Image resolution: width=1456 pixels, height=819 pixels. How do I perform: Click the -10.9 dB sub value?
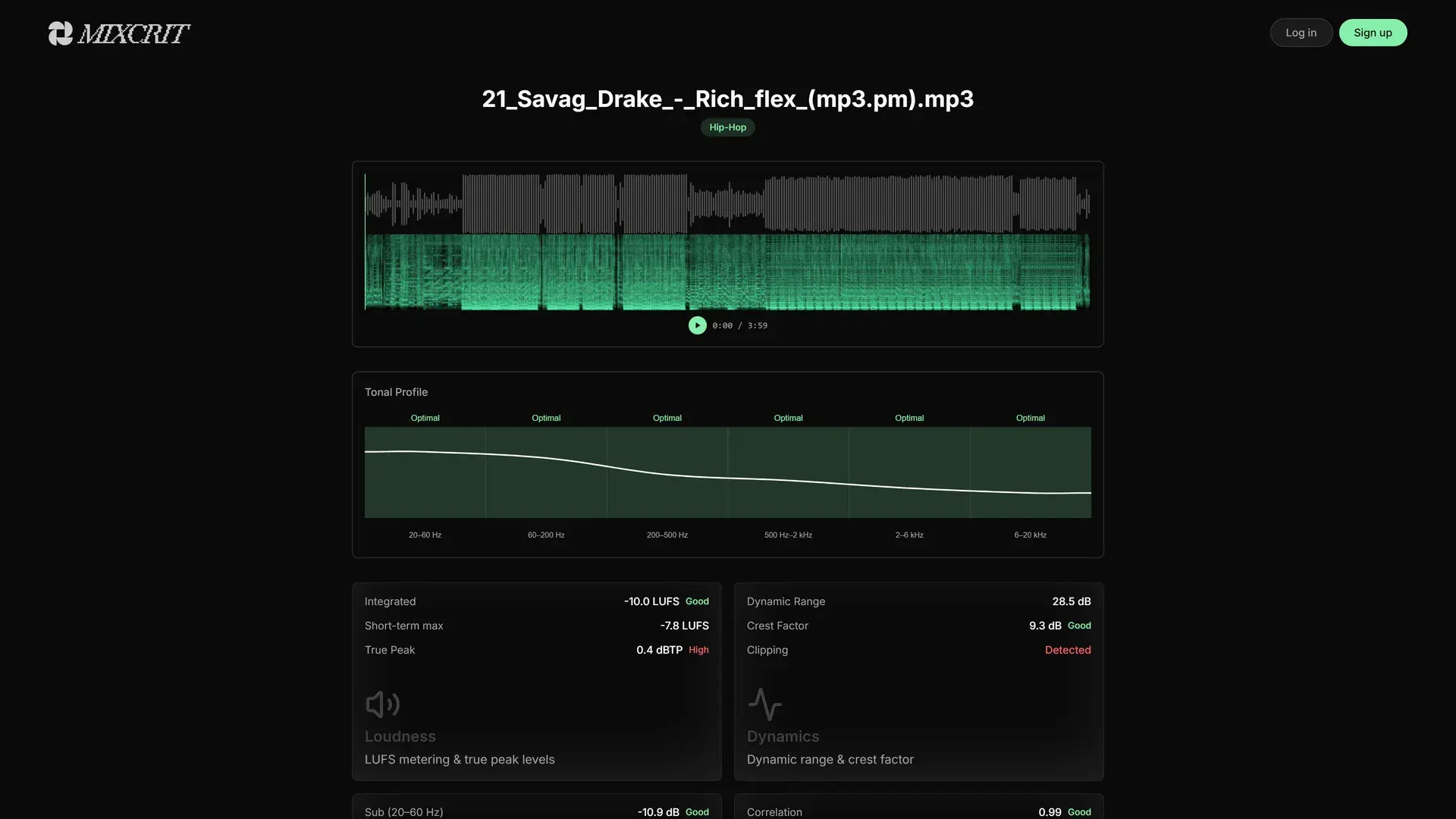point(658,812)
